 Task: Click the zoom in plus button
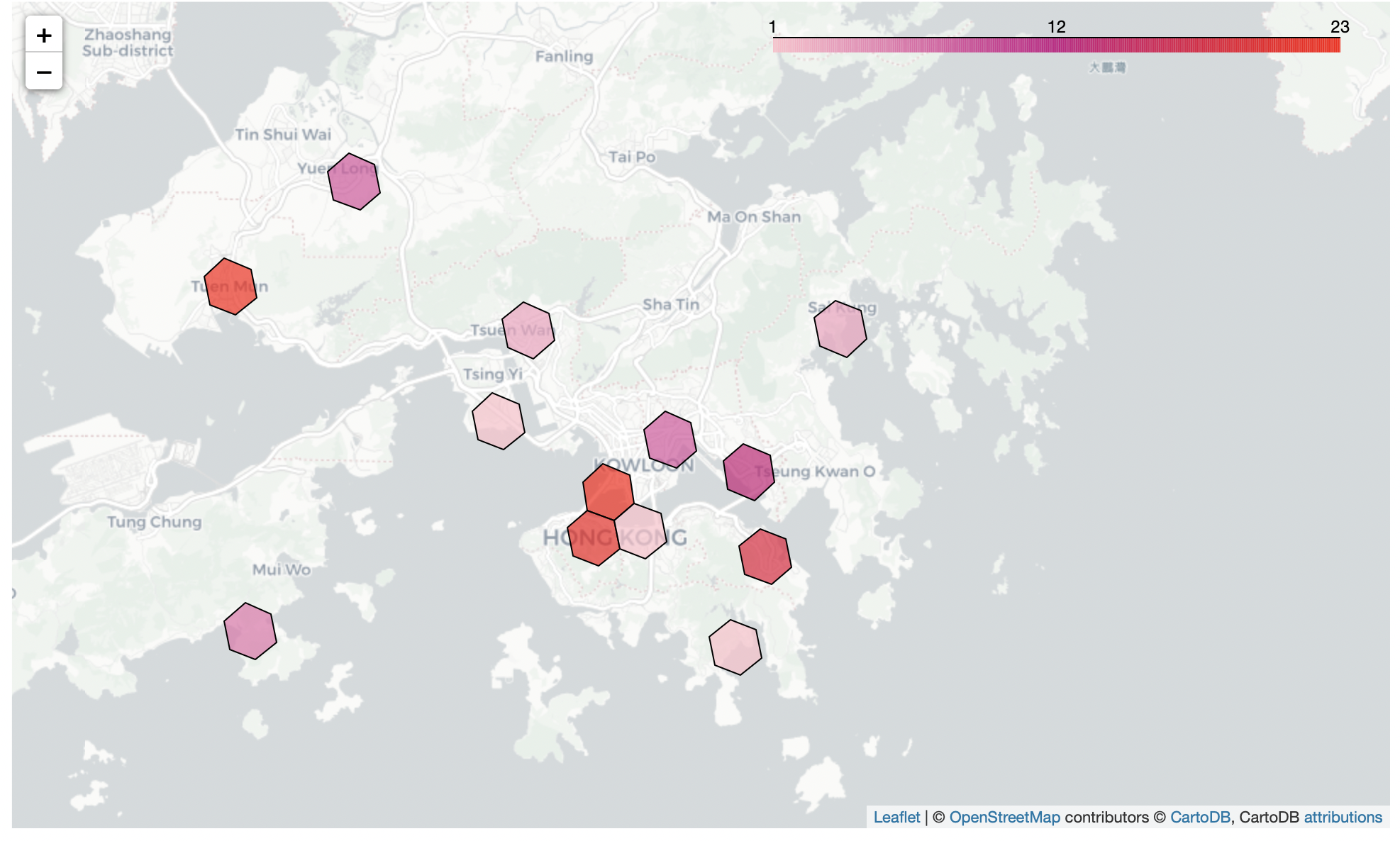(44, 34)
